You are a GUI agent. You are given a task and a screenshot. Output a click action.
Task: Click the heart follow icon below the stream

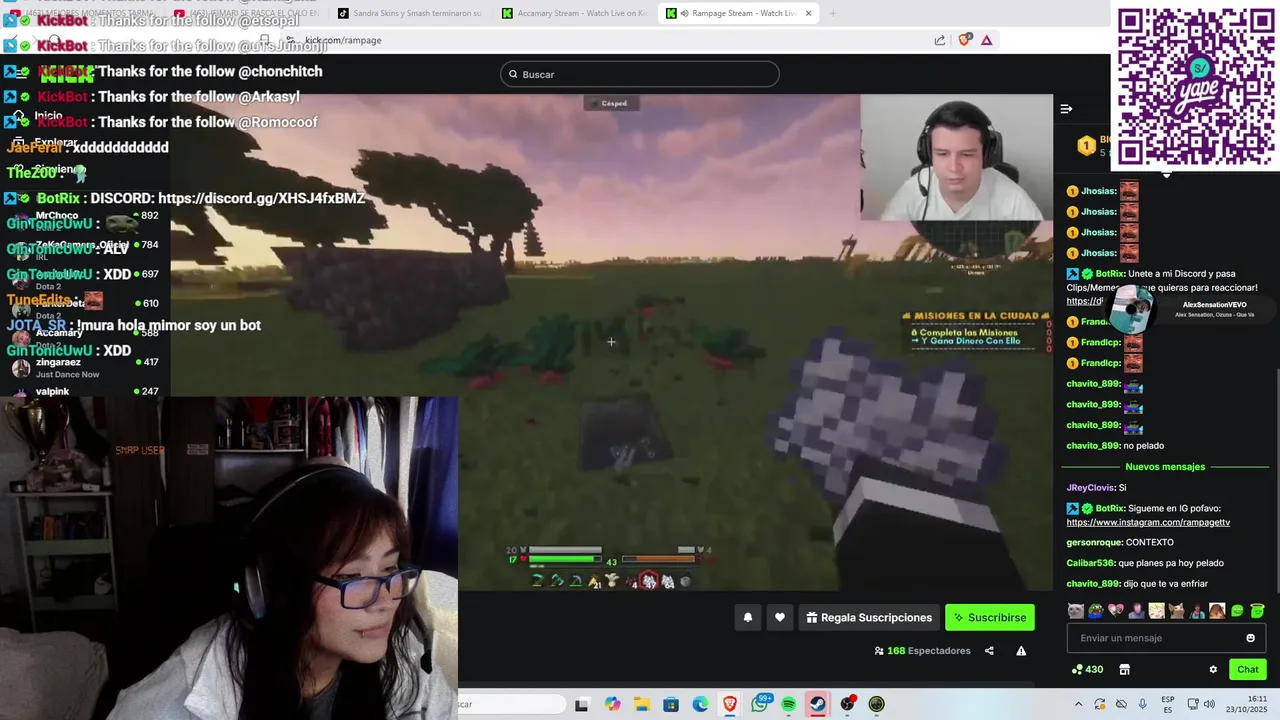[x=780, y=618]
